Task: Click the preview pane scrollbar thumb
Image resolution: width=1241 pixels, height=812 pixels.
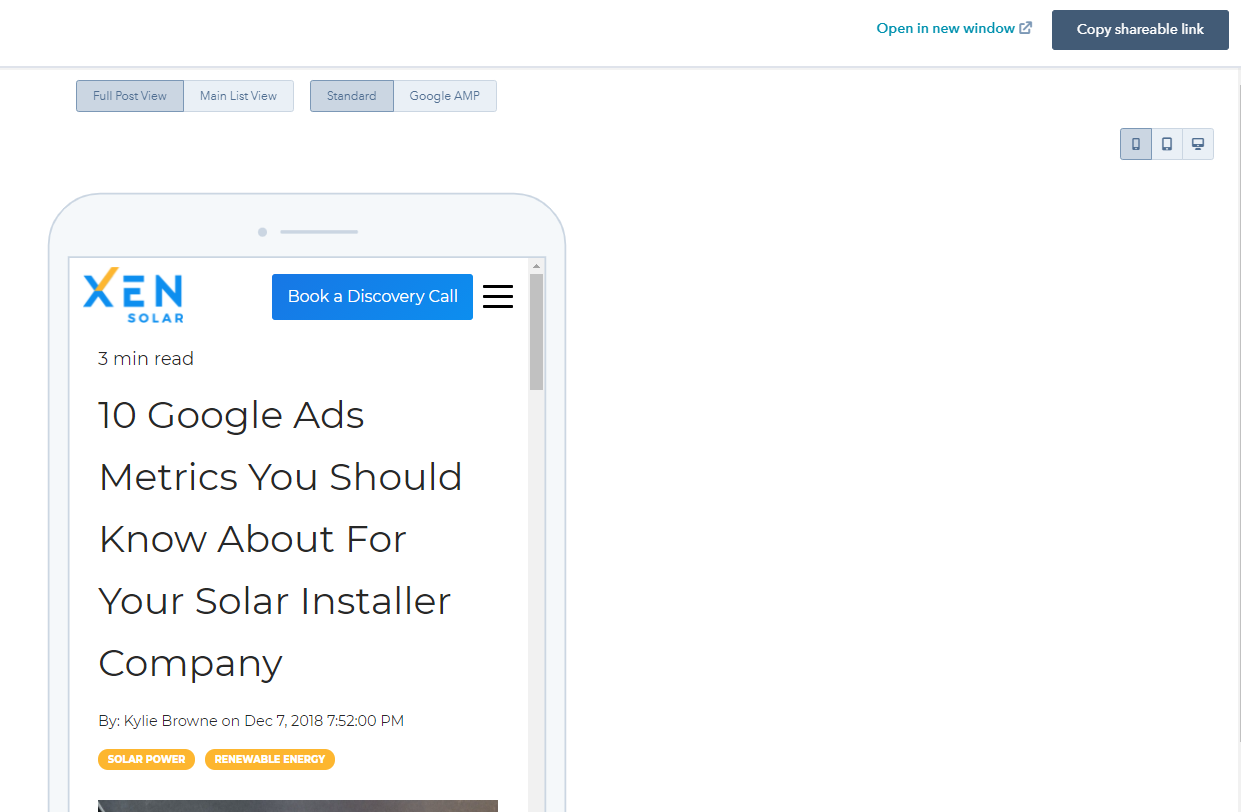Action: pos(536,330)
